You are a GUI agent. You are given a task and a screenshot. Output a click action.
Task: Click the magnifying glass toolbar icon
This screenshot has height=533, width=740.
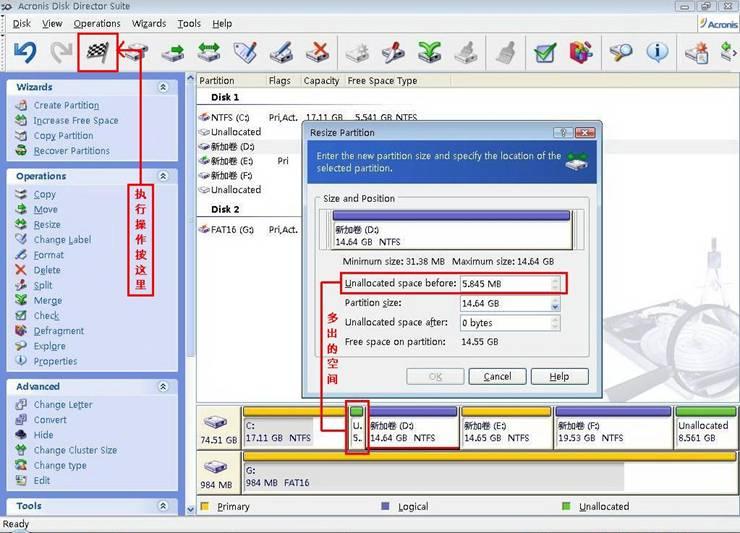tap(621, 52)
